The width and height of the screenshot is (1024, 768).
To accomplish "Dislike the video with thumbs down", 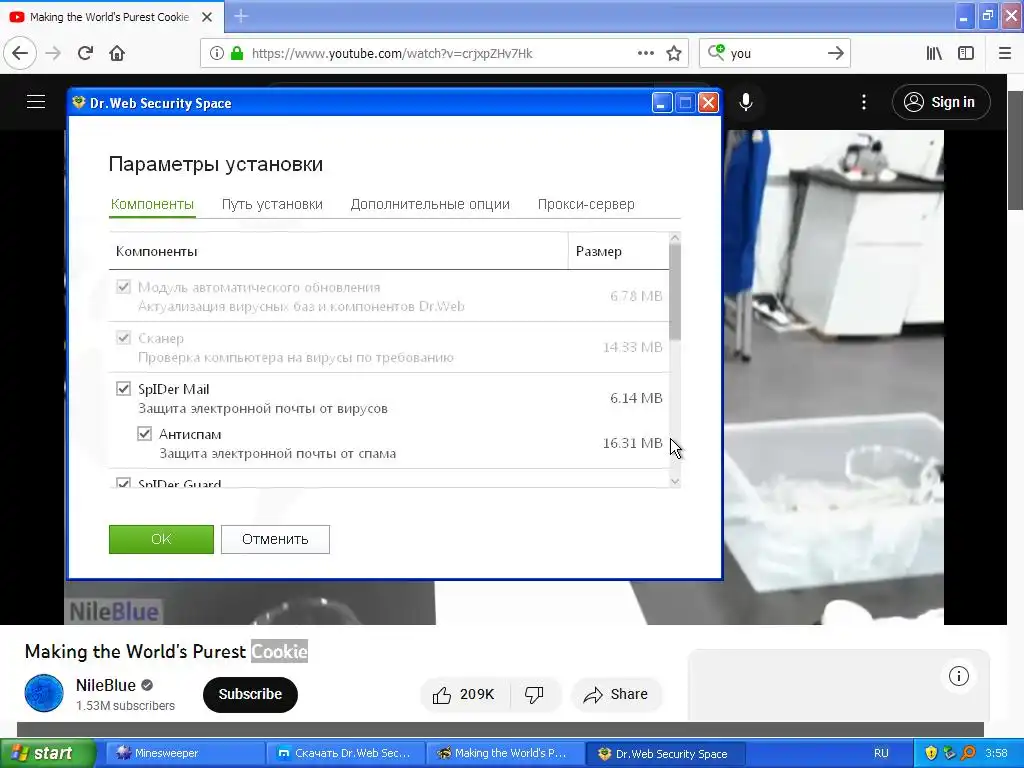I will click(534, 695).
